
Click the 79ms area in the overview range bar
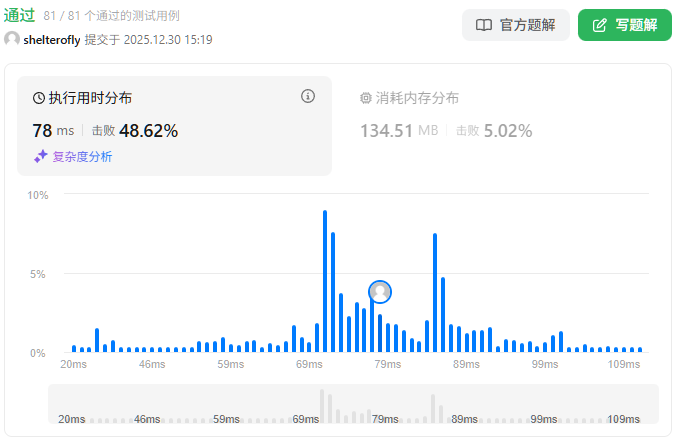(385, 419)
